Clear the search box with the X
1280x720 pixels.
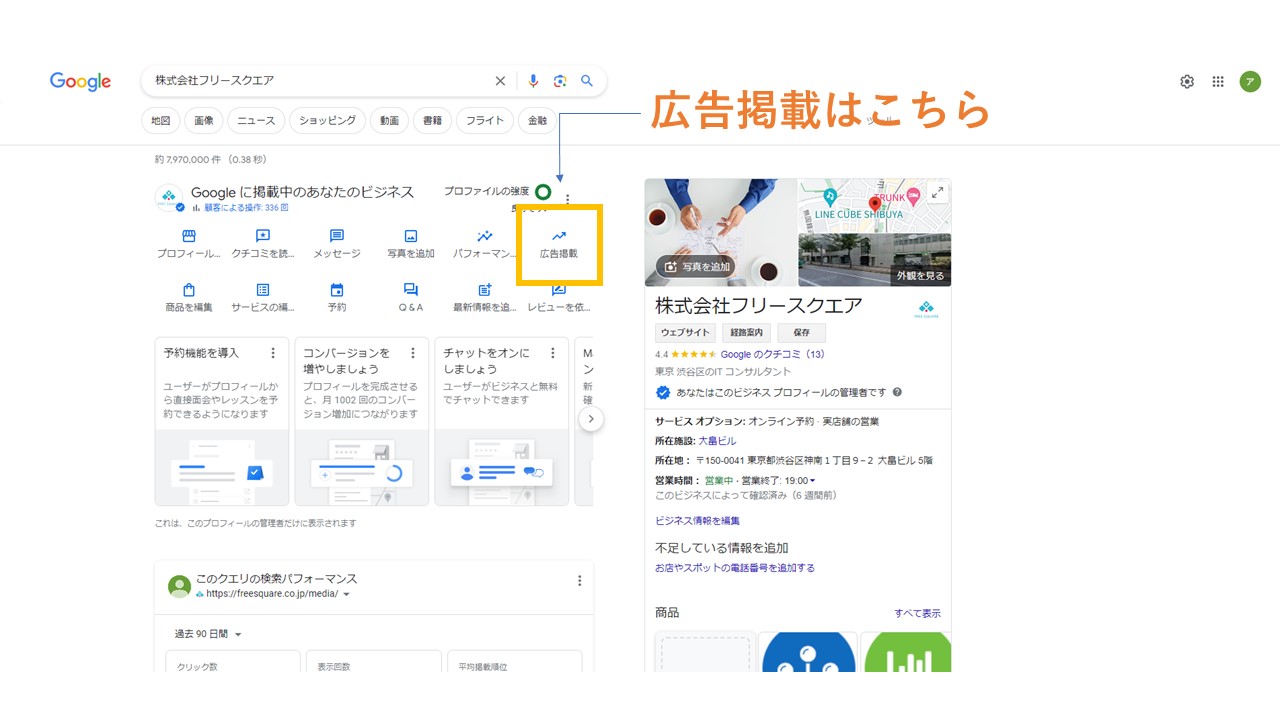(500, 81)
